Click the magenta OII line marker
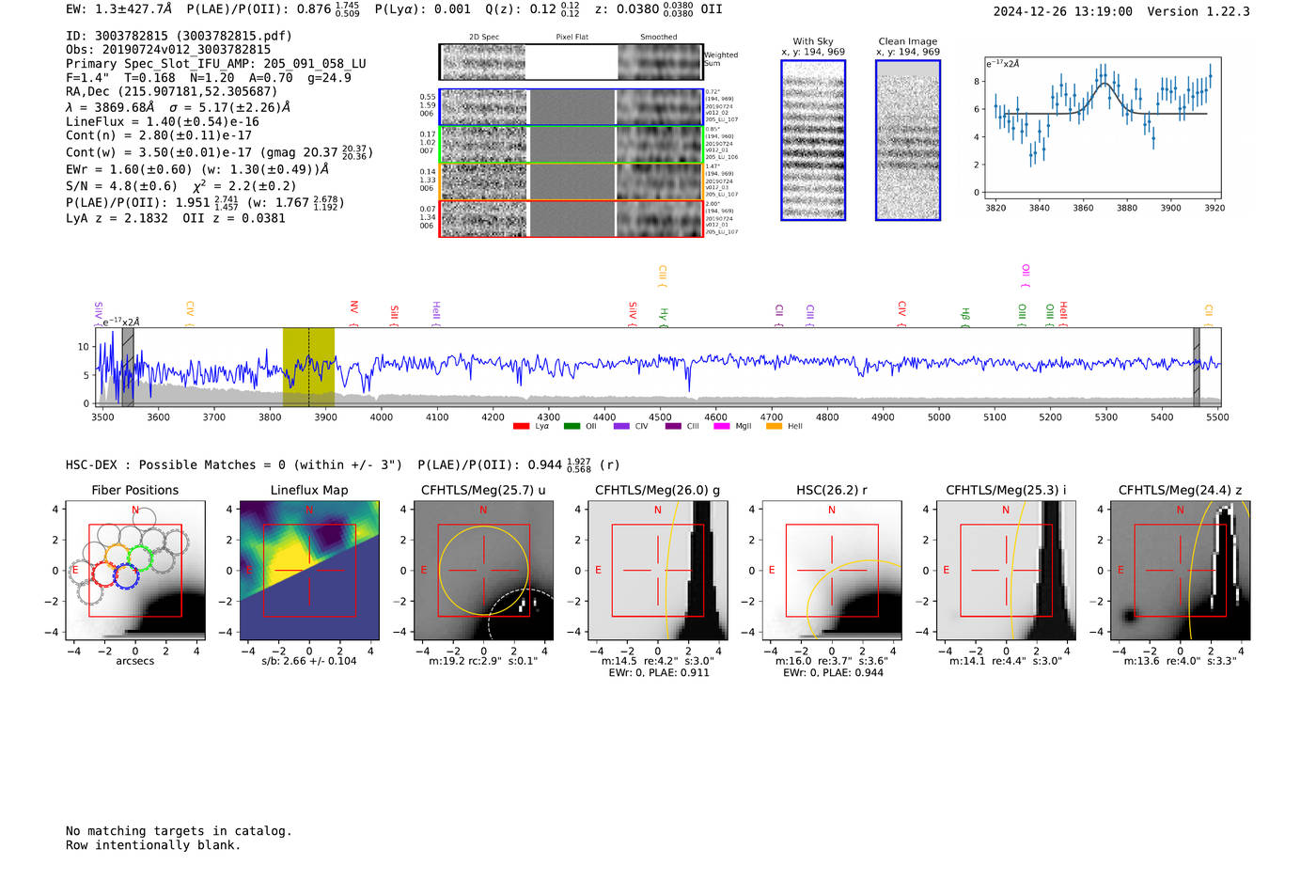Viewport: 1316px width, 896px height. tap(1026, 276)
